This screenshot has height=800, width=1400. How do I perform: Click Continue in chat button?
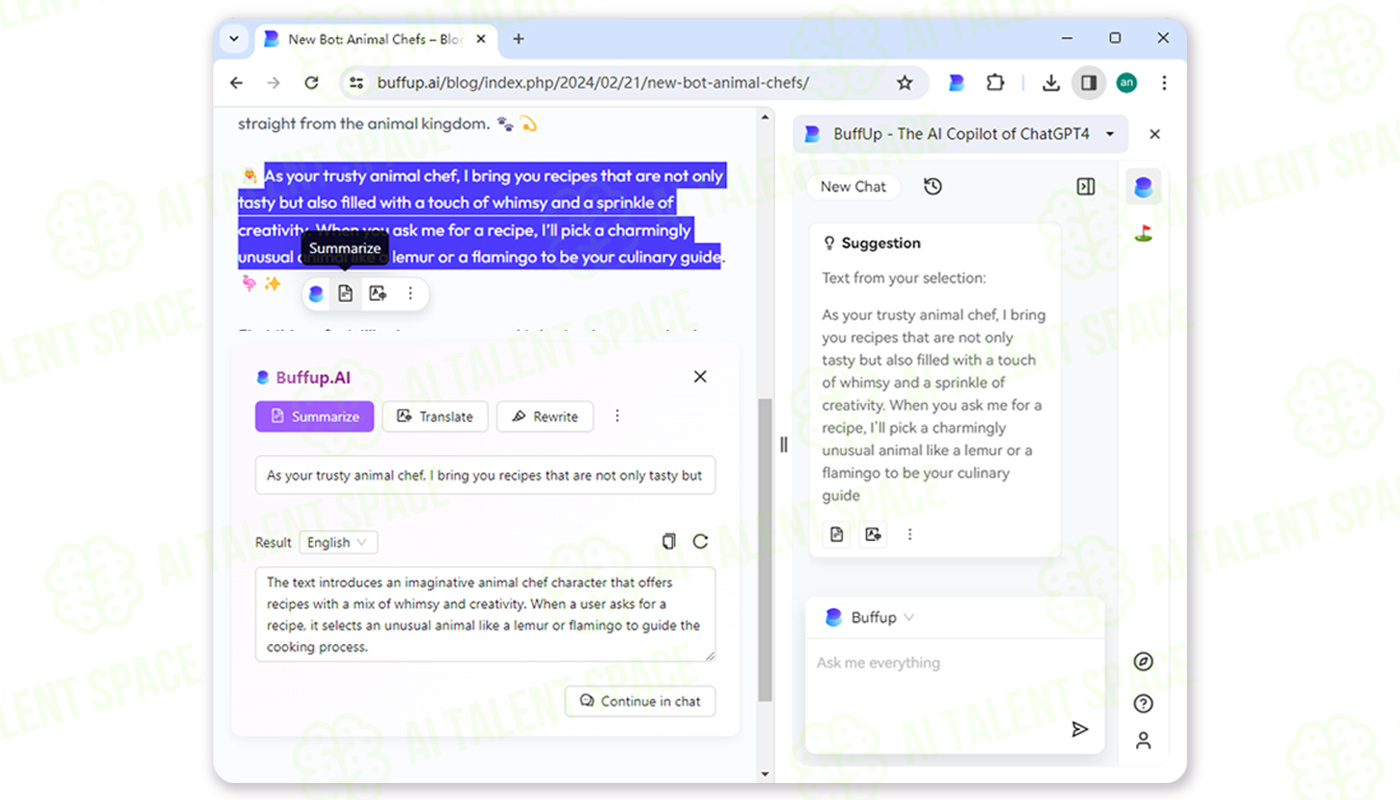pos(640,701)
